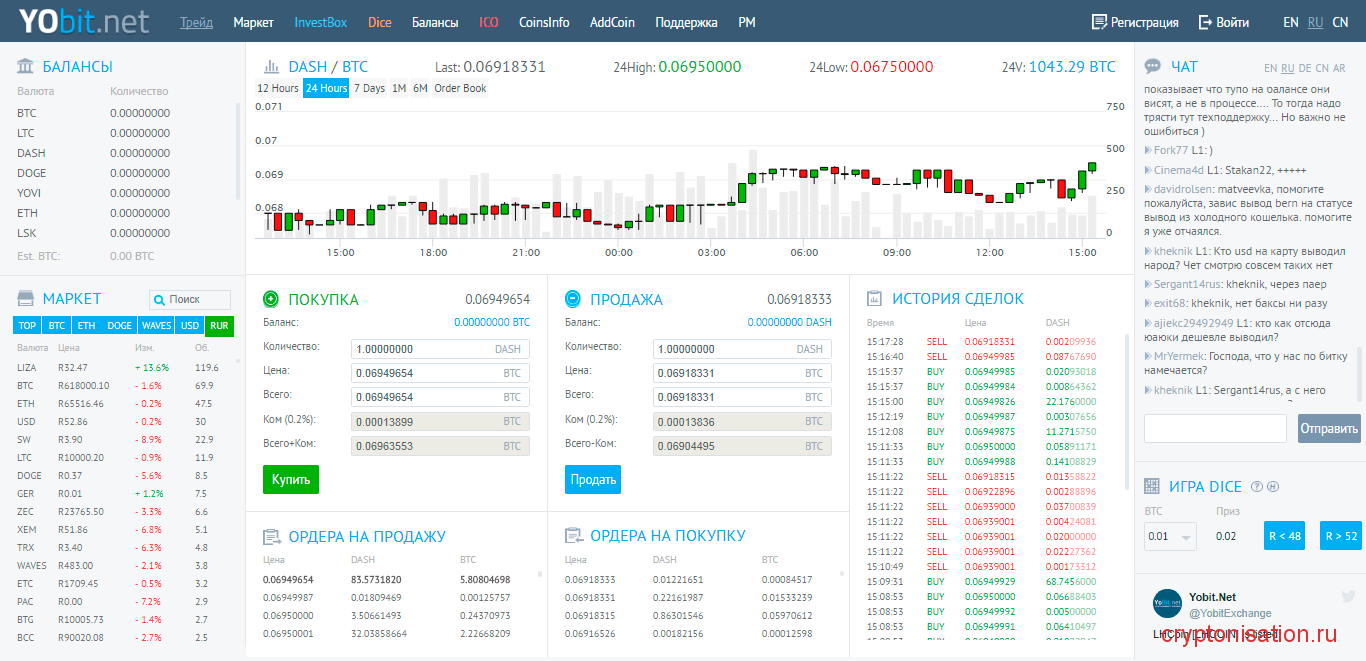
Task: Click the balances list scrollbar
Action: point(238,150)
